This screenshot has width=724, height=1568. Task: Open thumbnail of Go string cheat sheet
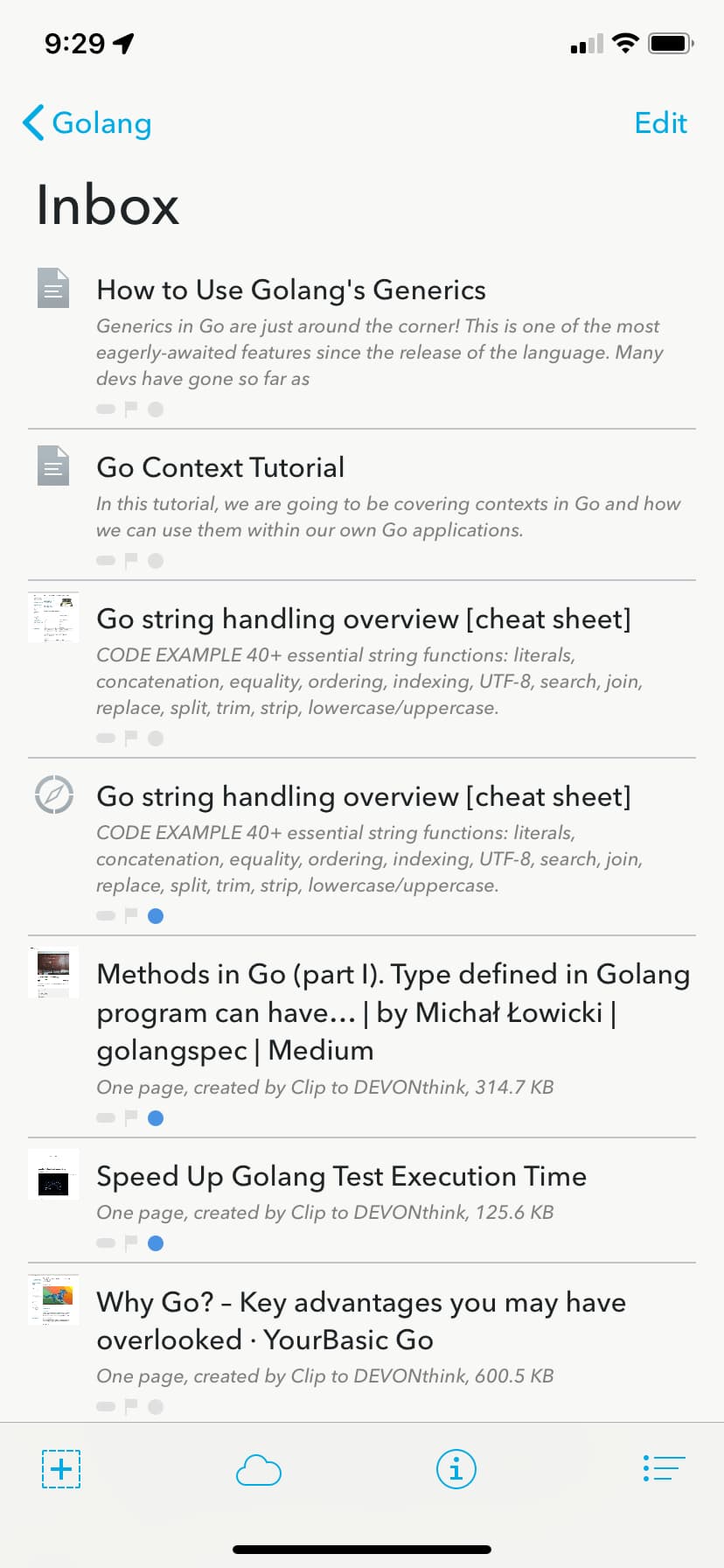coord(53,617)
